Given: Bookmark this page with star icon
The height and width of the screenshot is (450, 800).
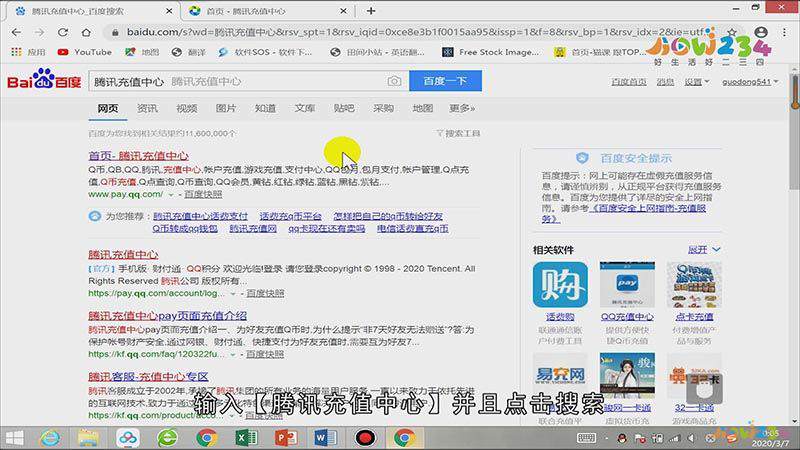Looking at the screenshot, I should 732,32.
